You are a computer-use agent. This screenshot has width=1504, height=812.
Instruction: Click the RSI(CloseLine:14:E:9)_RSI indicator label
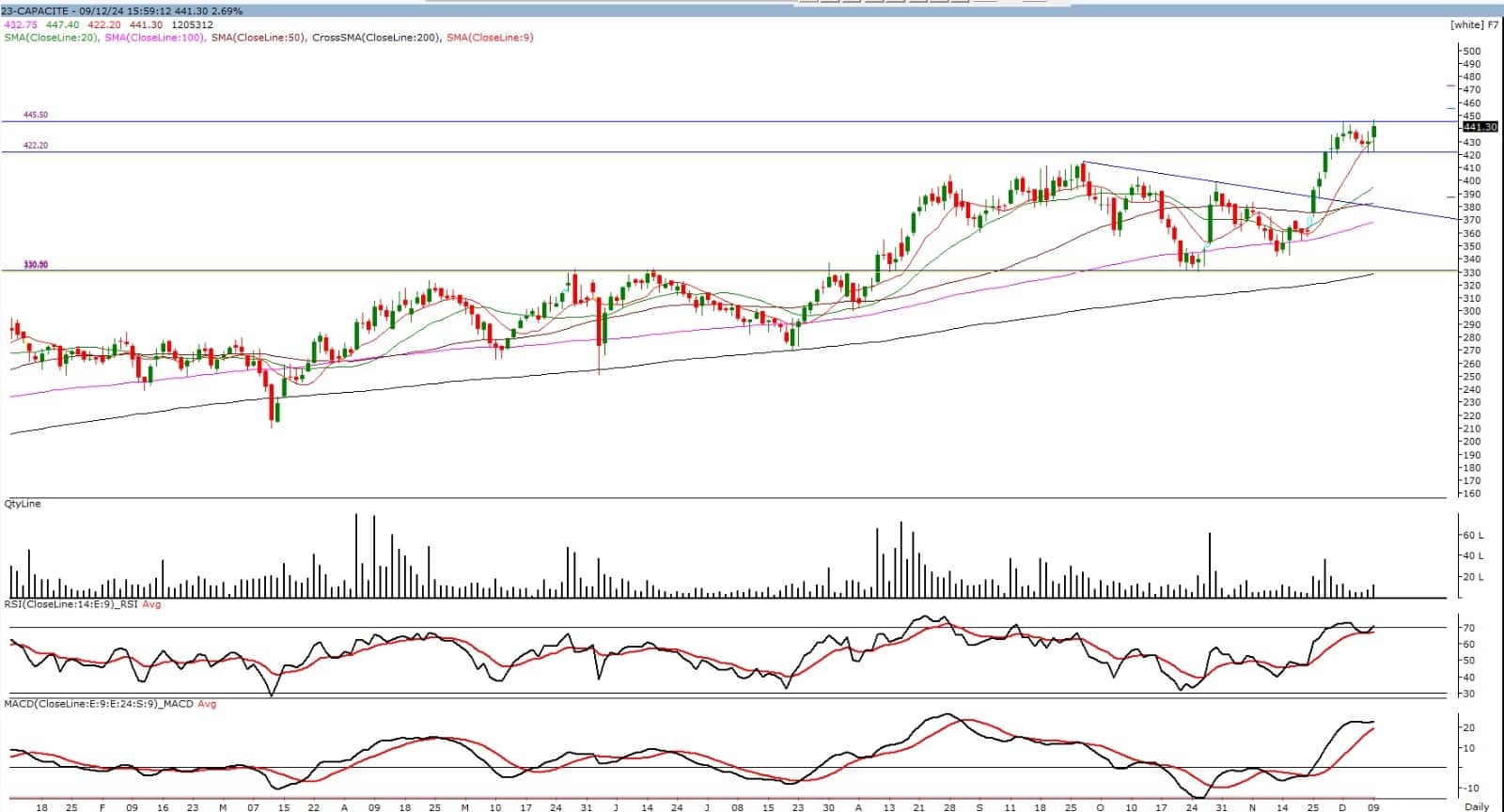[x=70, y=604]
